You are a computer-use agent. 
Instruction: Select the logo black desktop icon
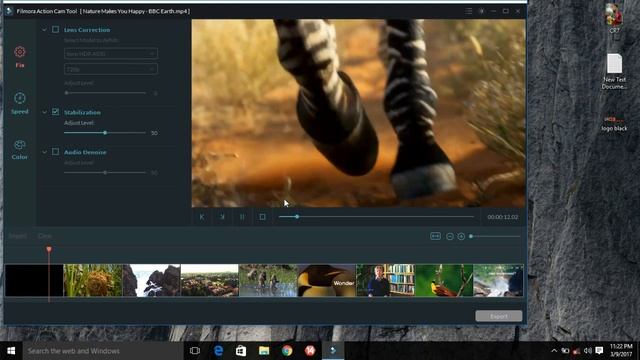tap(614, 123)
